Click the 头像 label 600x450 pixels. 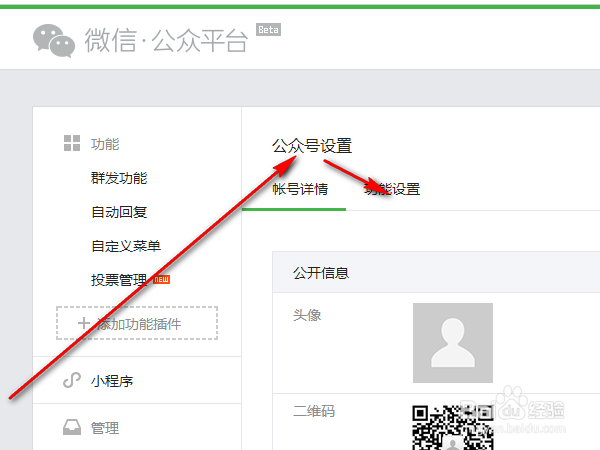click(307, 315)
